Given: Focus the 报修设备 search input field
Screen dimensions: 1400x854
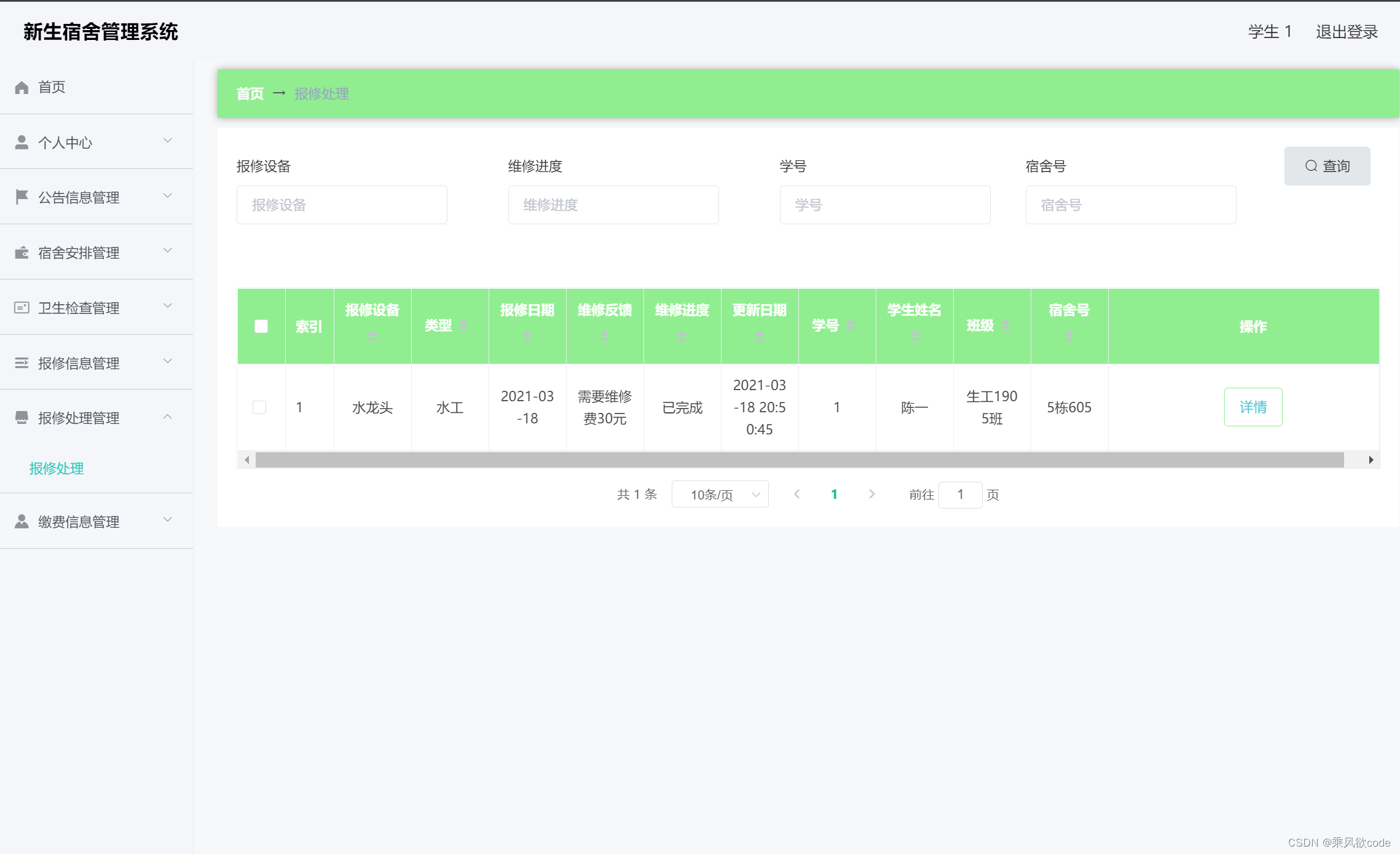Looking at the screenshot, I should (342, 205).
